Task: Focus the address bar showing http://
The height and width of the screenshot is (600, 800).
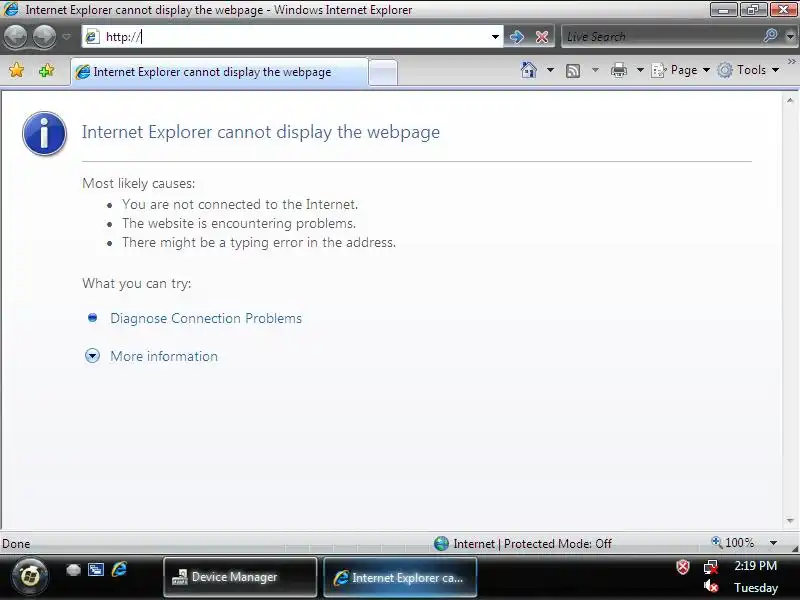Action: coord(293,37)
